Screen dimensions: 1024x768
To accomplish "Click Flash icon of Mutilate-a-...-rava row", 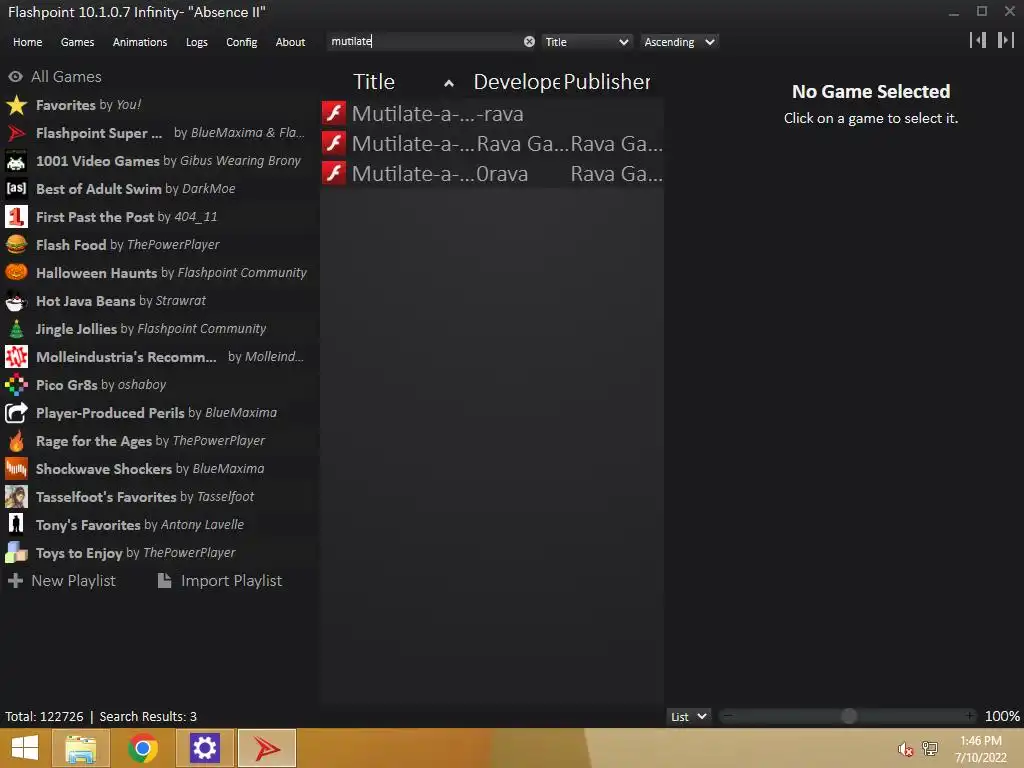I will 334,113.
